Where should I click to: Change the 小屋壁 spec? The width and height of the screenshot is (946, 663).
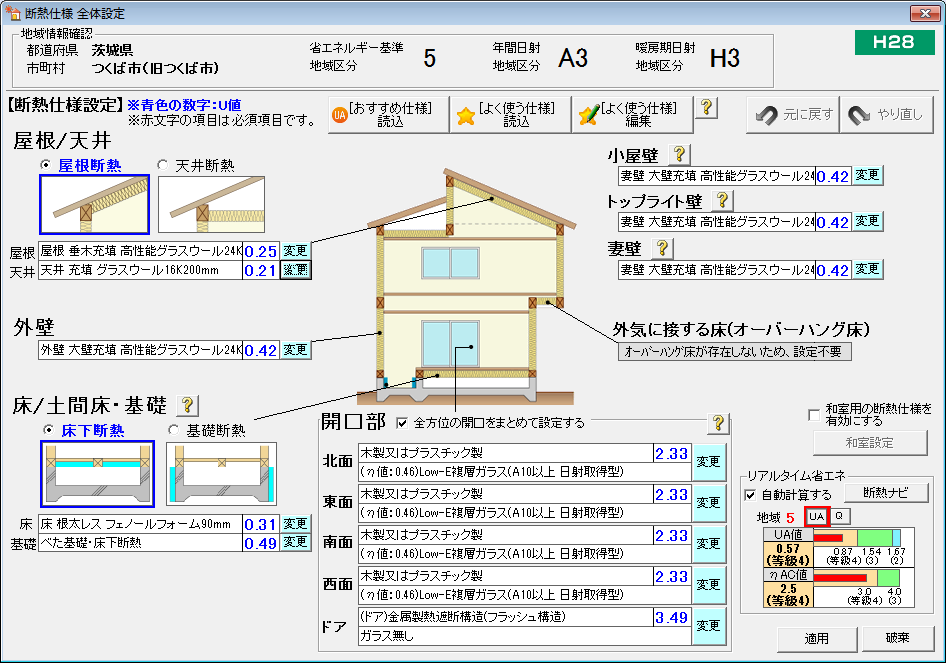pos(868,176)
